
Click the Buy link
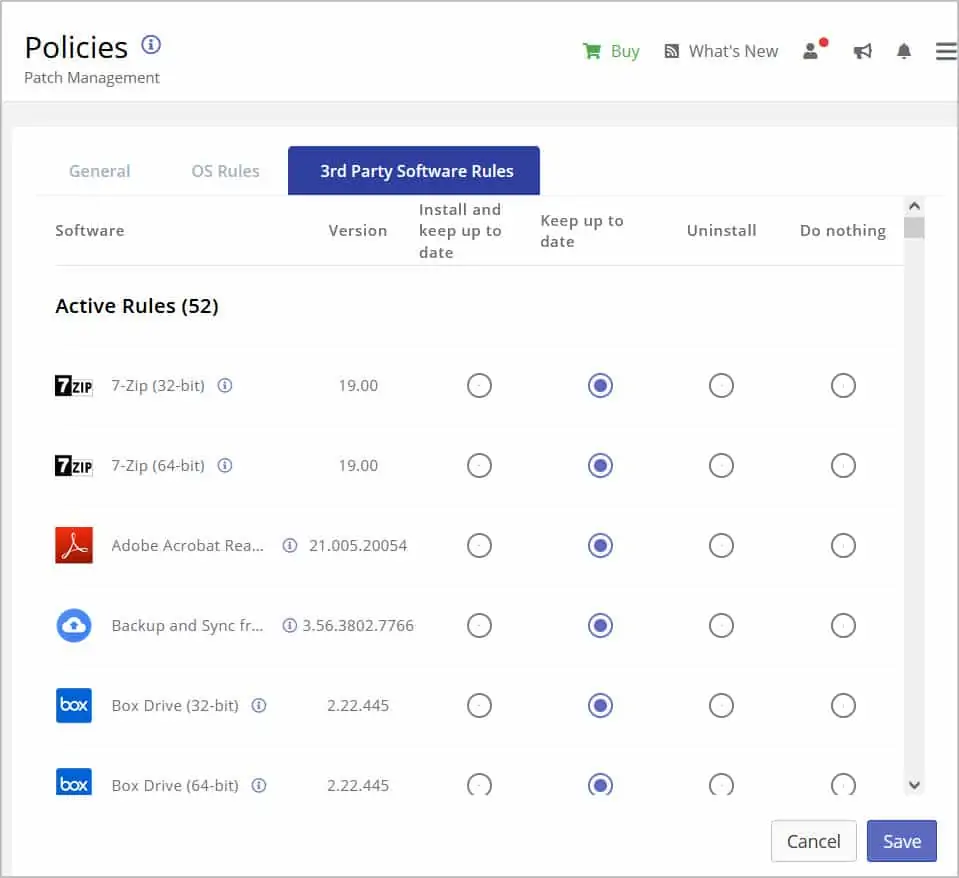click(625, 51)
